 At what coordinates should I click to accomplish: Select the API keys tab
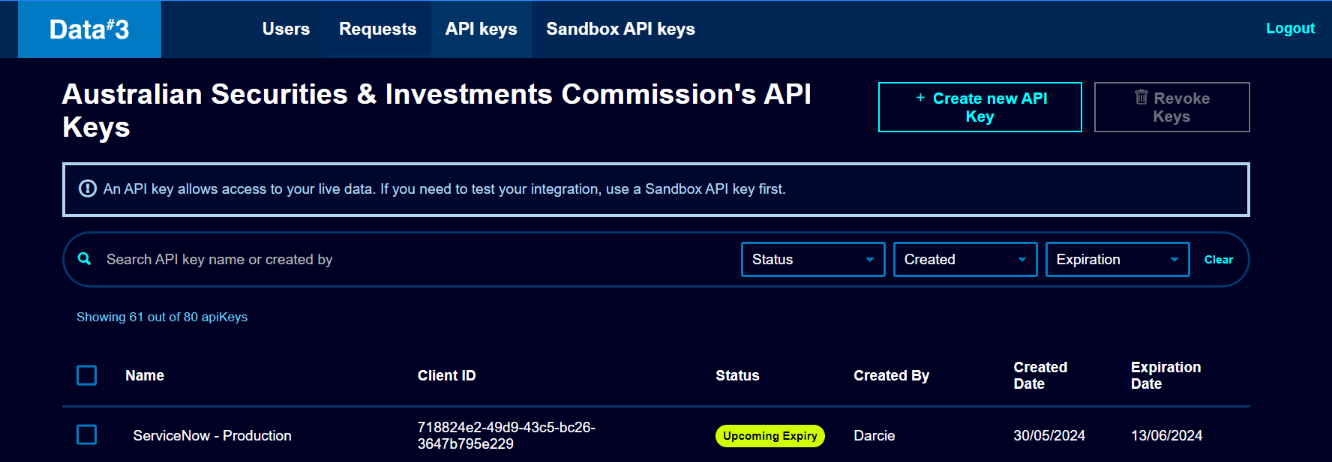(x=481, y=29)
